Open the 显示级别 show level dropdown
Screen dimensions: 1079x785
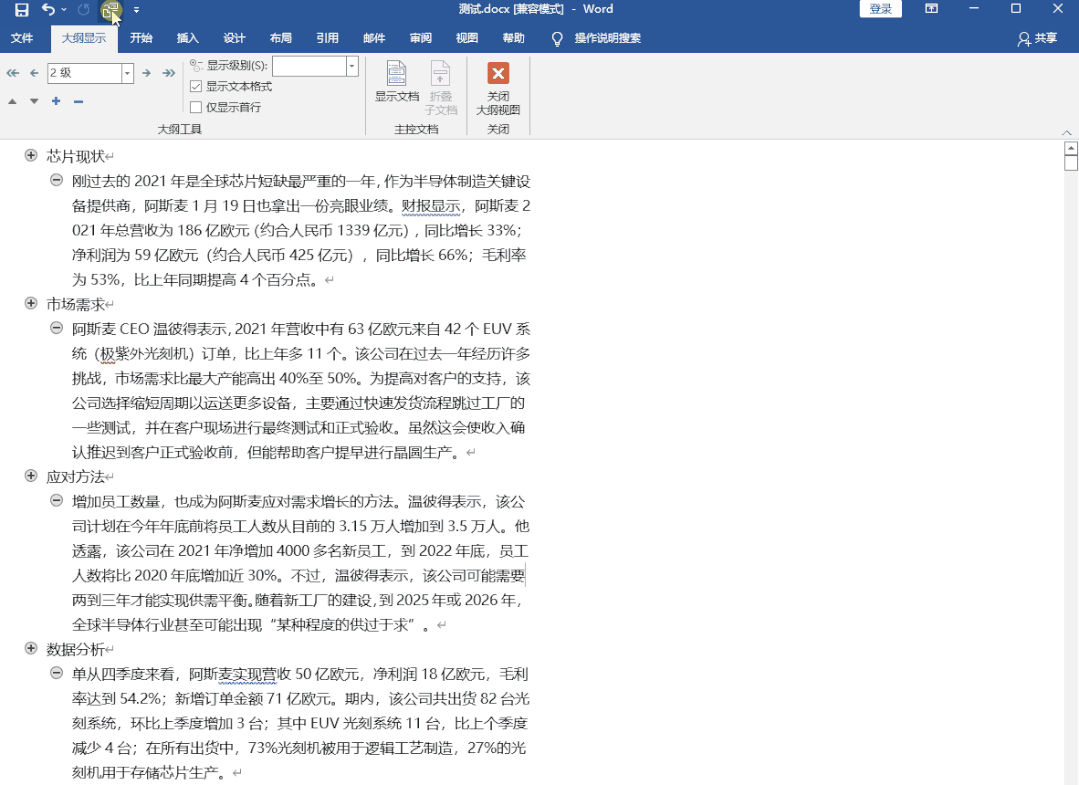[351, 65]
